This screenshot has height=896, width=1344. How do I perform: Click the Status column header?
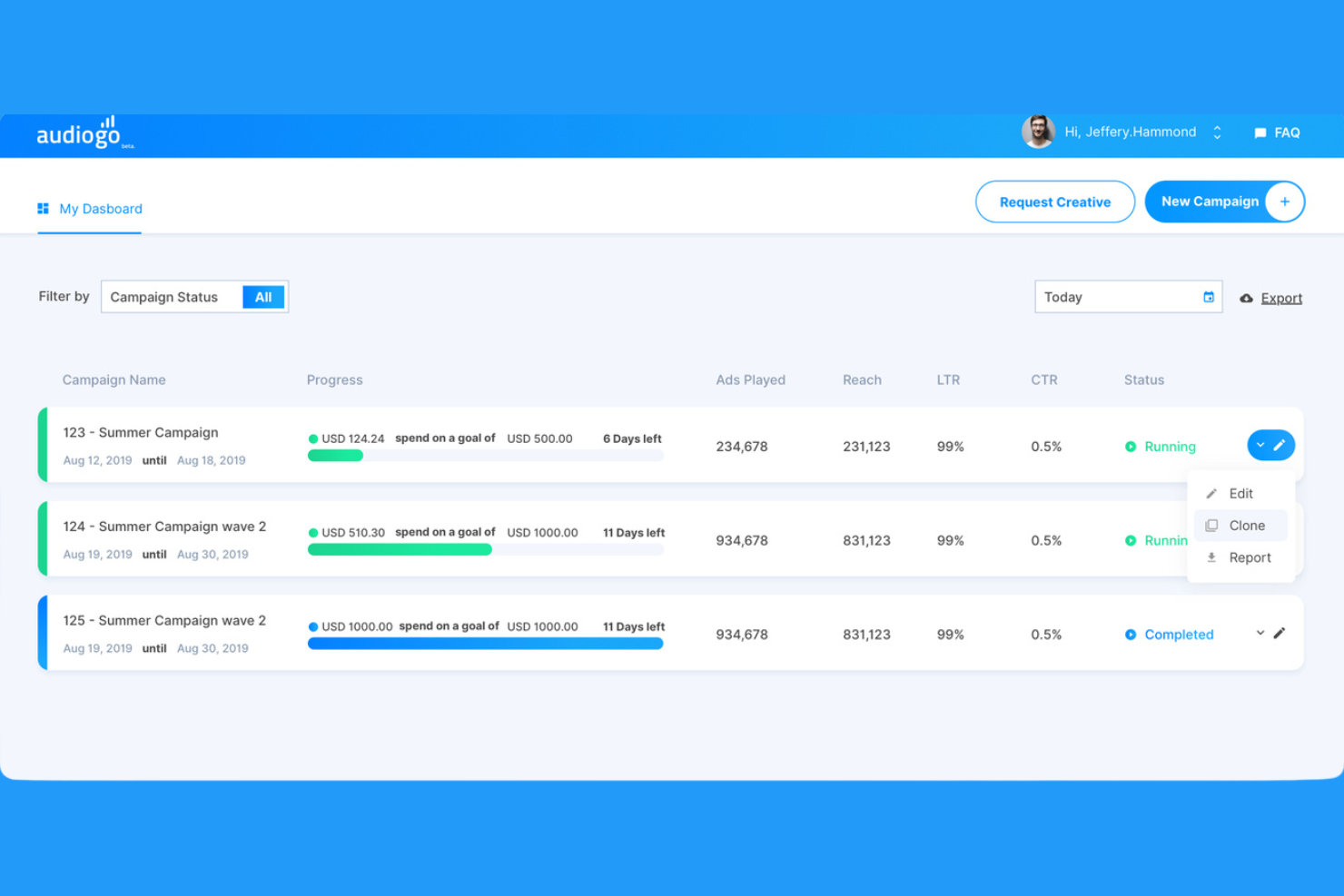1143,379
